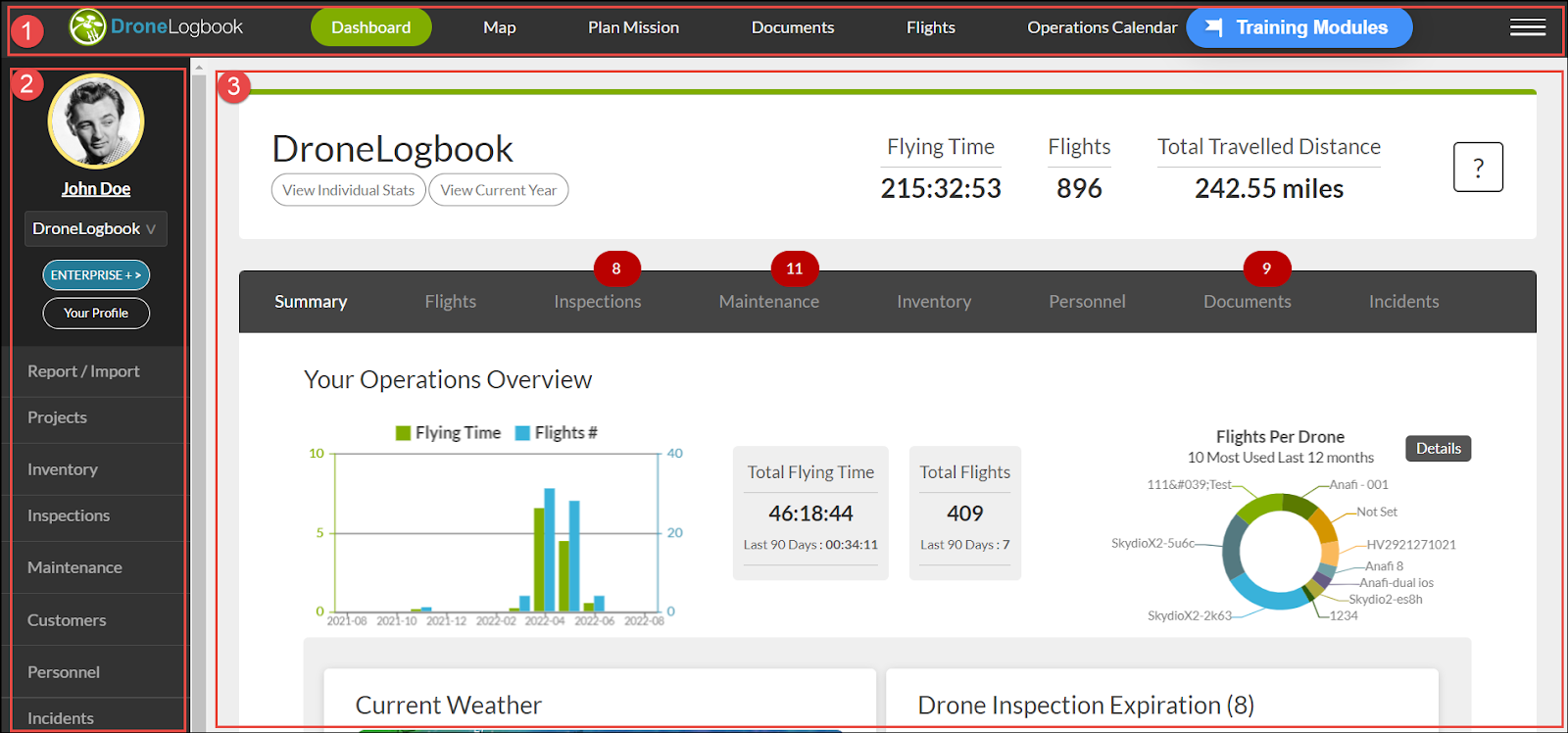Click the red badge 9 above Documents
The image size is (1568, 733).
(1267, 269)
